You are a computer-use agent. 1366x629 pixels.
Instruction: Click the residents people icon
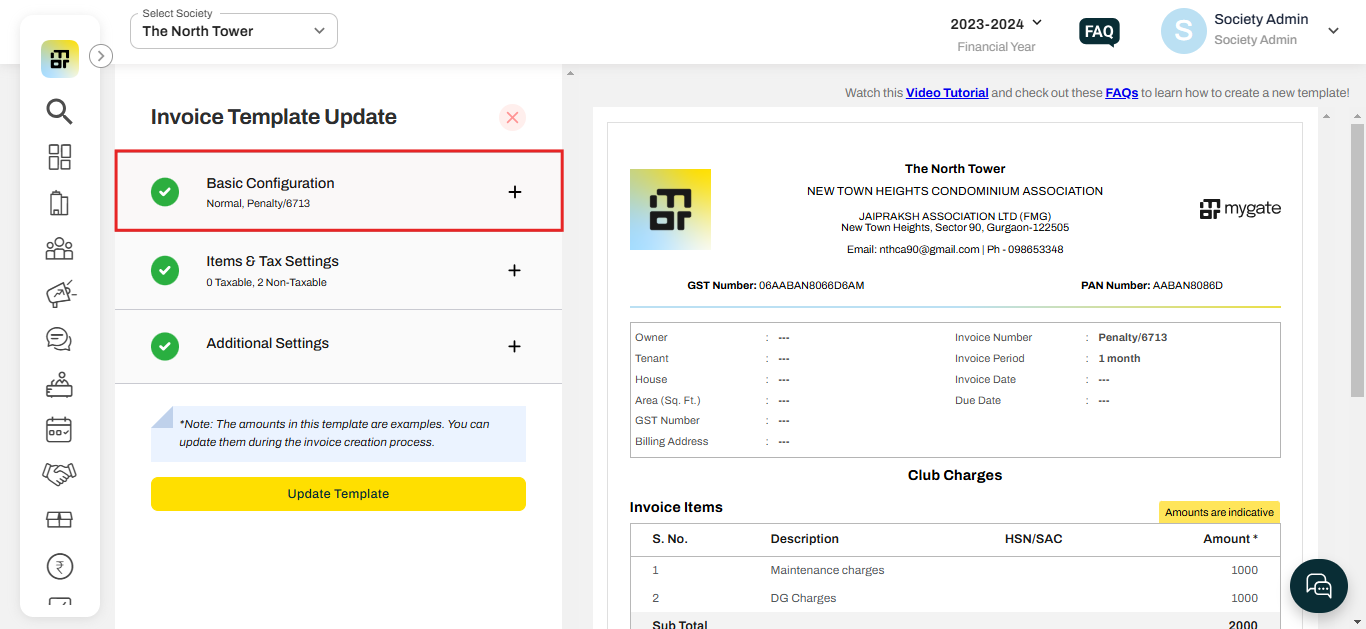point(59,248)
